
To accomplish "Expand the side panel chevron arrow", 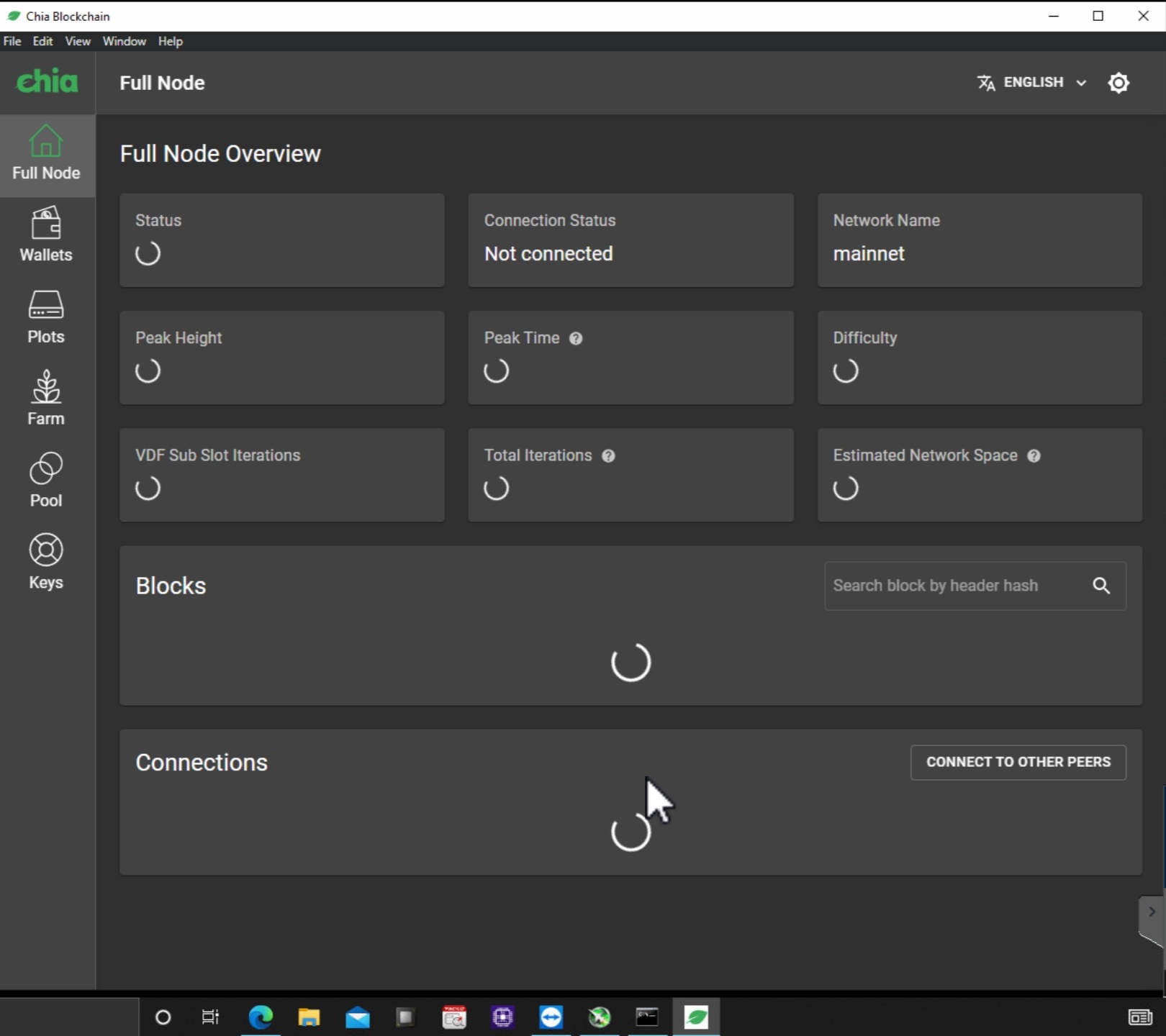I will [1152, 912].
